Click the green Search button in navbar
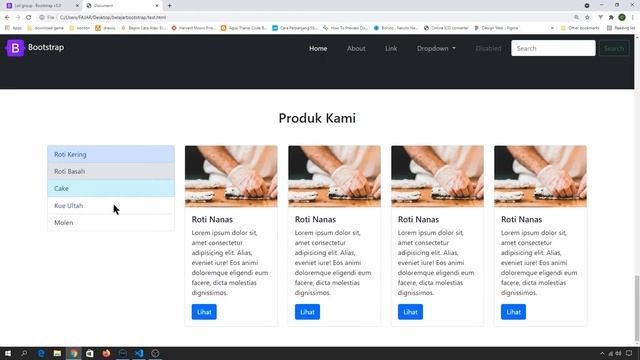Viewport: 640px width, 360px height. pyautogui.click(x=614, y=48)
